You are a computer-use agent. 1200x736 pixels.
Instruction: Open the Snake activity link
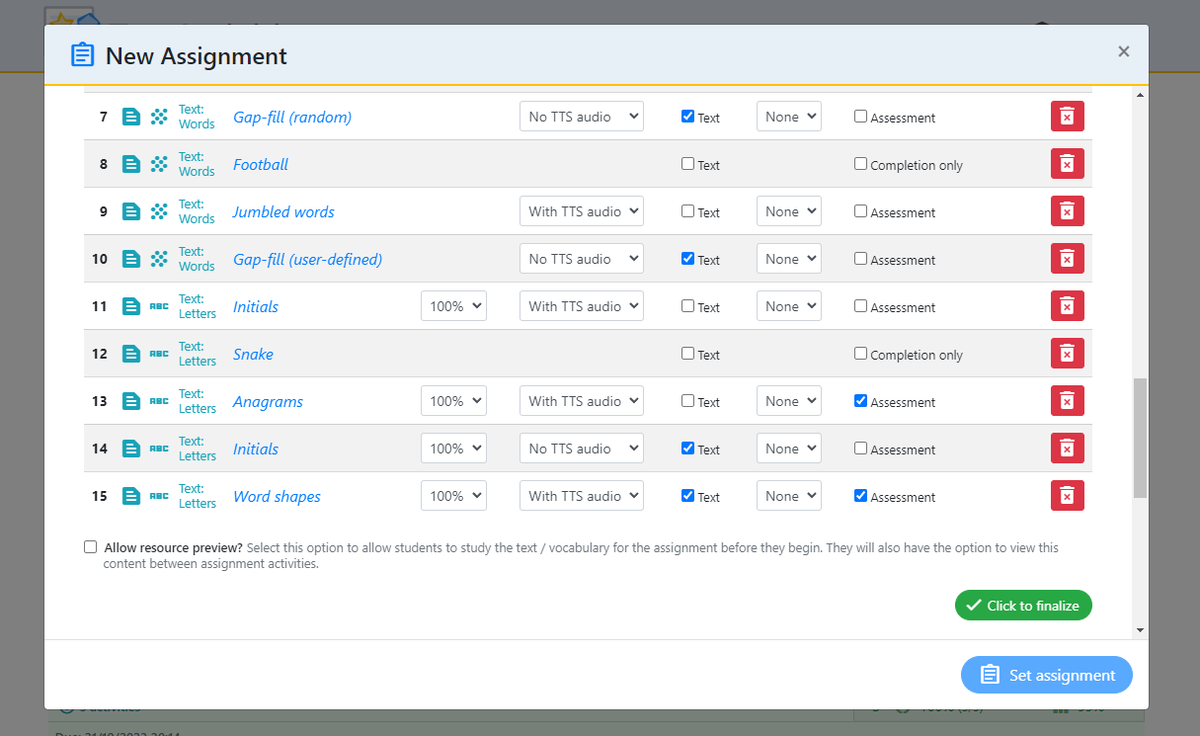click(x=253, y=354)
